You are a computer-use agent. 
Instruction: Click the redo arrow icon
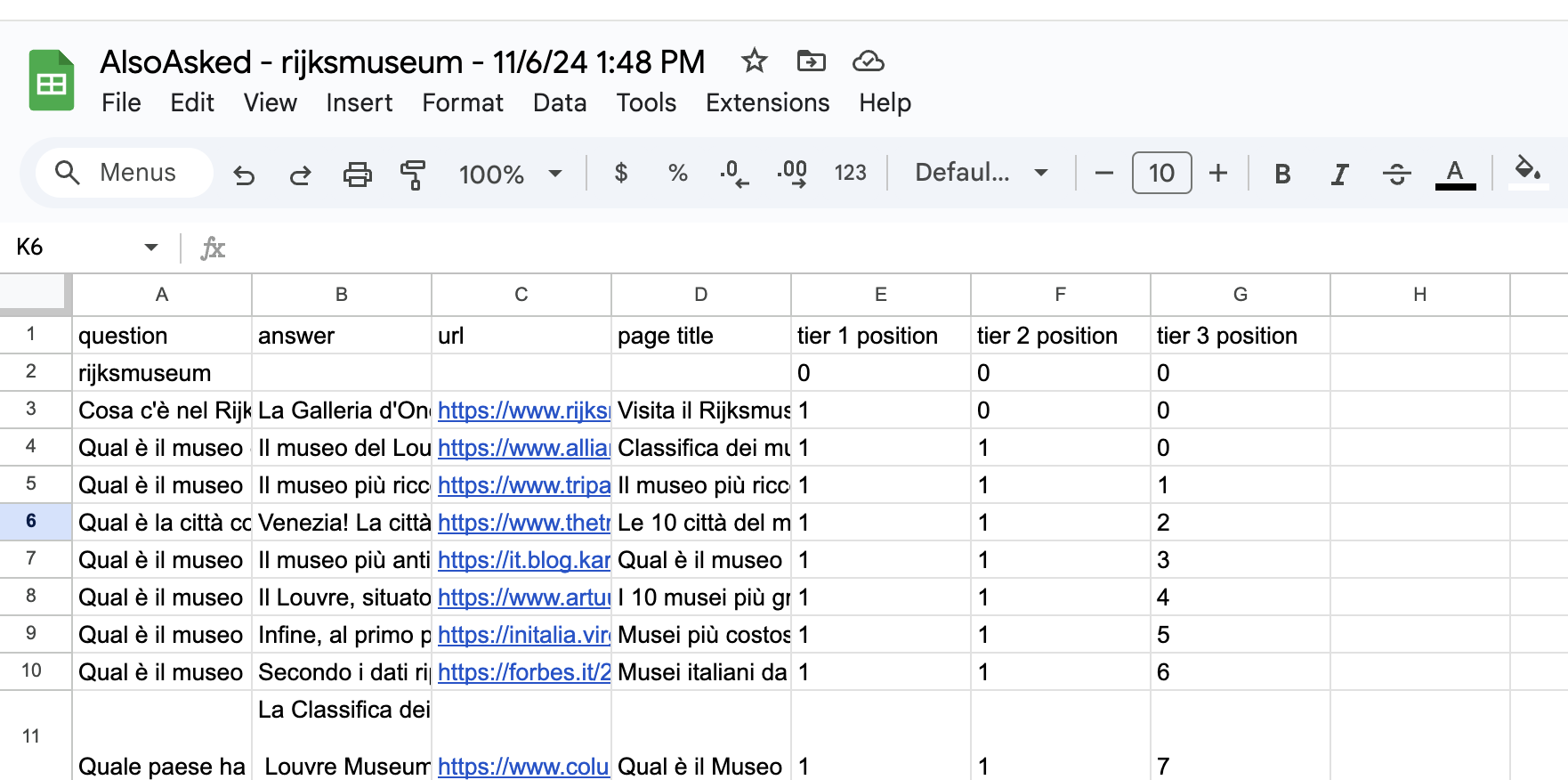tap(300, 175)
